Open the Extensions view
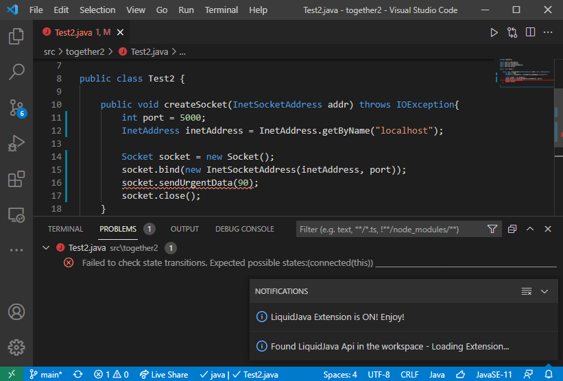This screenshot has width=563, height=381. point(16,178)
